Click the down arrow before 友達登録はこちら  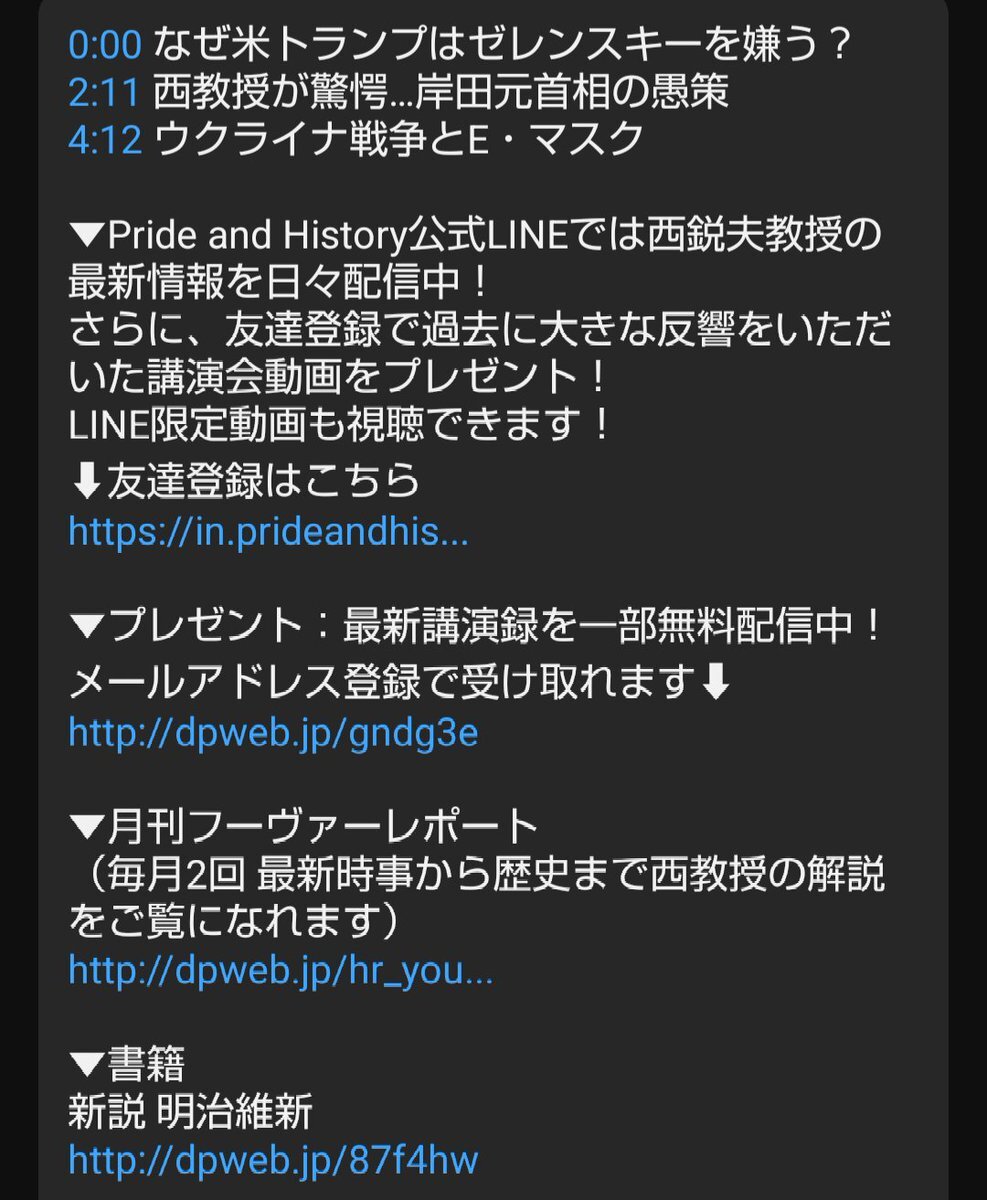click(x=87, y=483)
